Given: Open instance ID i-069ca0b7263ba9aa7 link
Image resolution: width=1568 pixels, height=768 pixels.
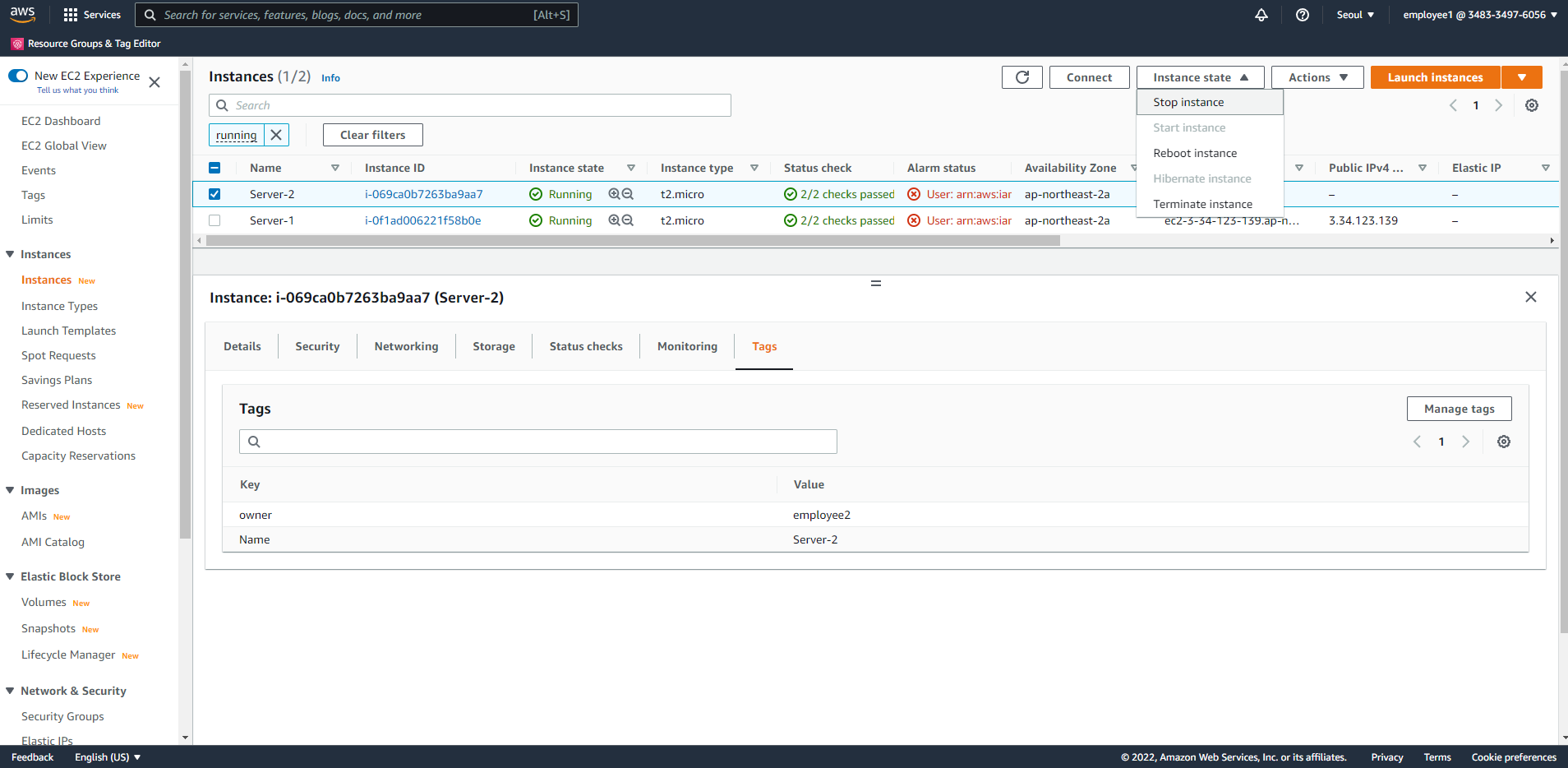Looking at the screenshot, I should click(x=423, y=194).
